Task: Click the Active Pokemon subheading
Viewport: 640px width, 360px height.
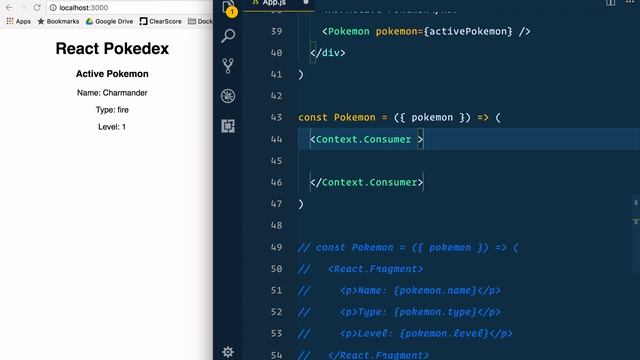Action: click(x=112, y=74)
